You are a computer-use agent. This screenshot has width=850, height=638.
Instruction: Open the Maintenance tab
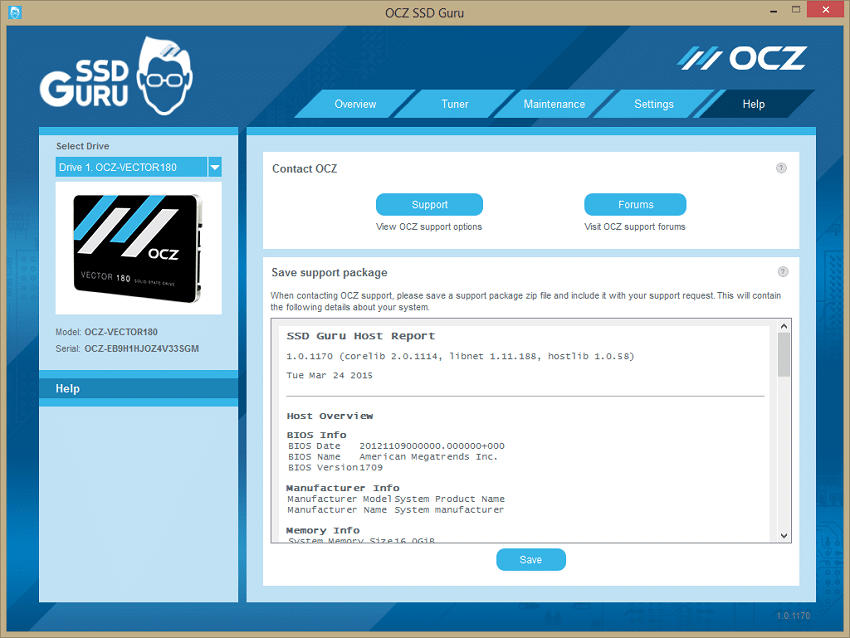click(x=554, y=104)
